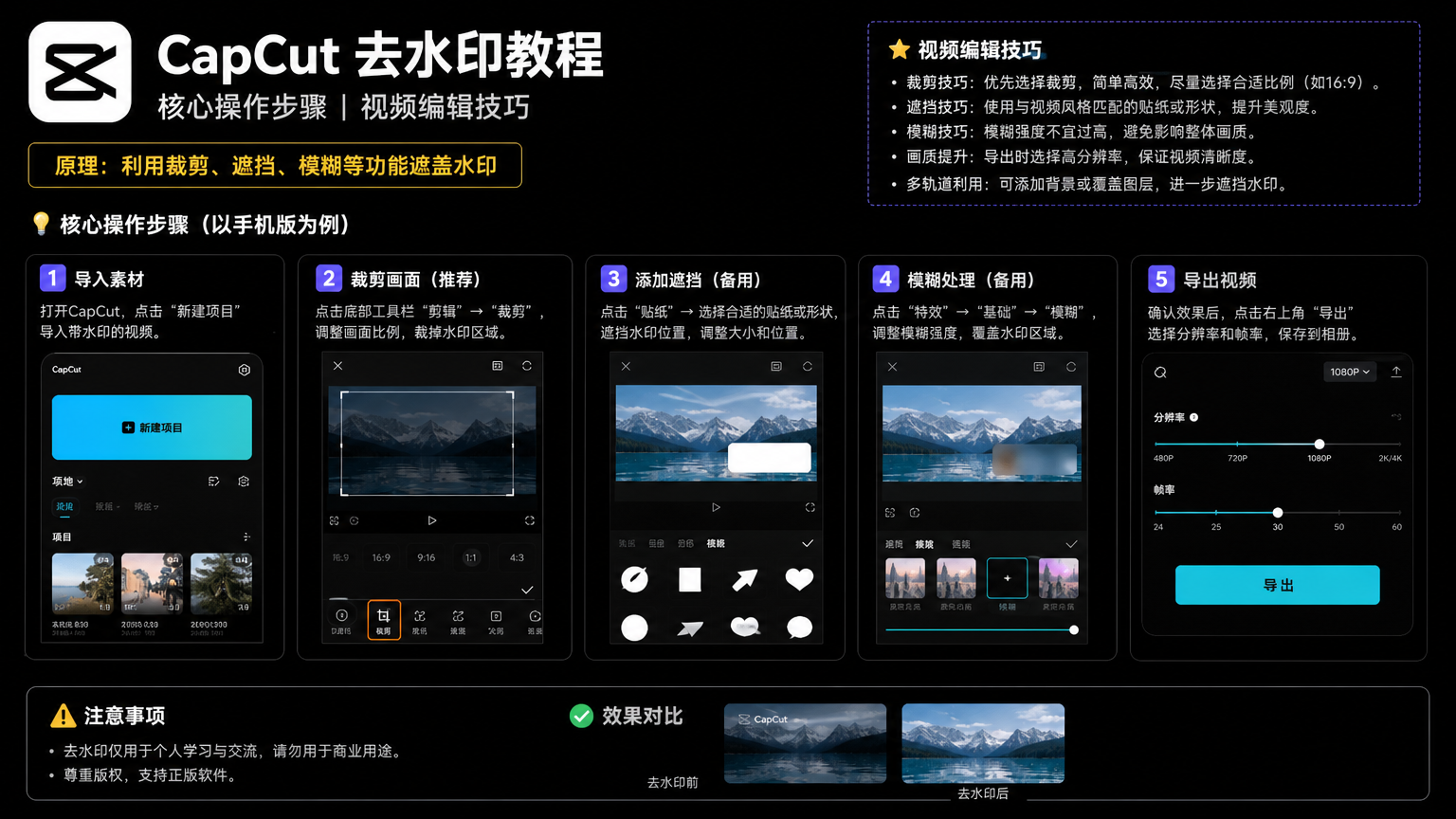The height and width of the screenshot is (819, 1456).
Task: Choose the compass circle sticker
Action: coord(634,579)
